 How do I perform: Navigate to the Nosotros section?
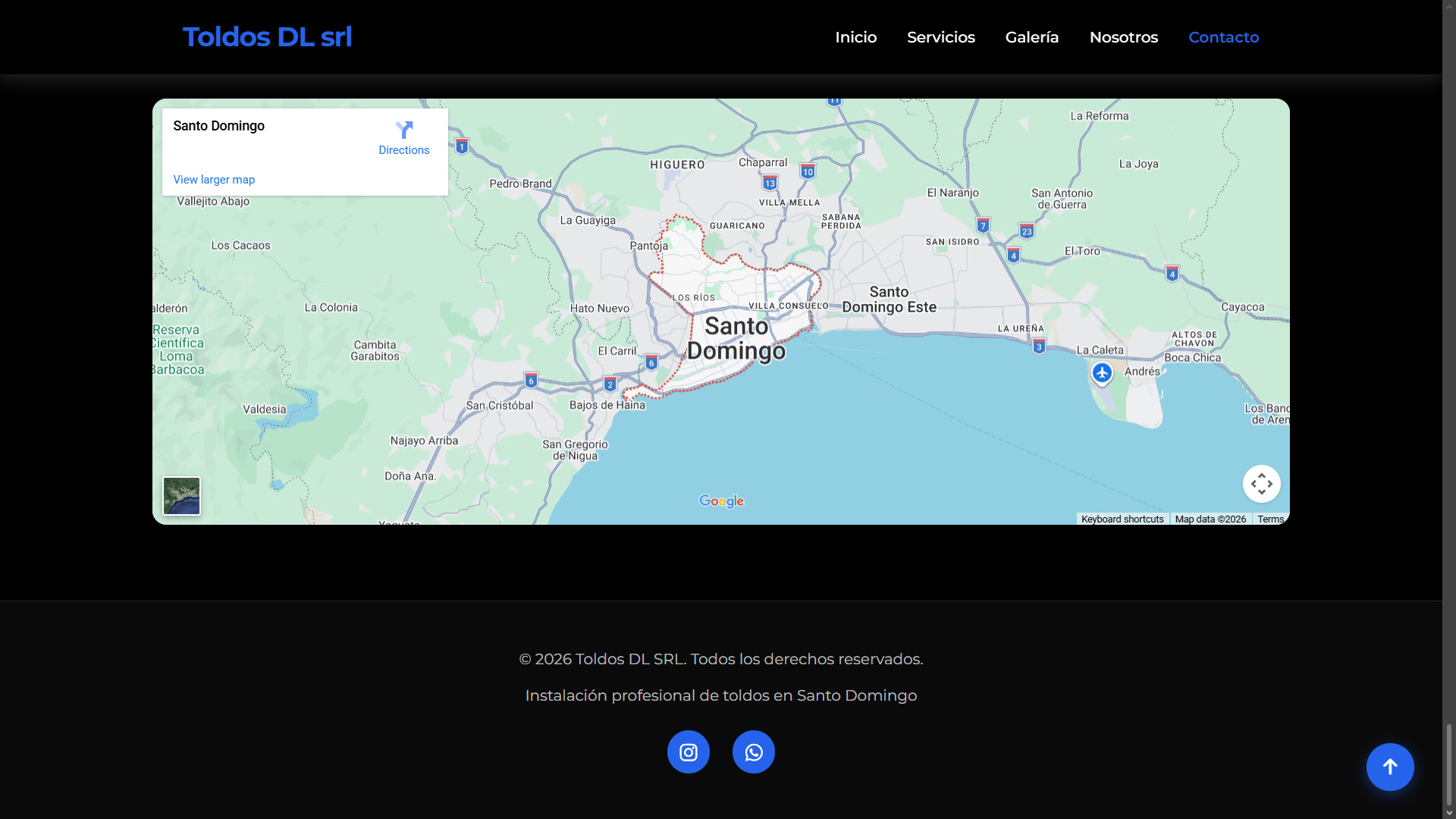1123,37
